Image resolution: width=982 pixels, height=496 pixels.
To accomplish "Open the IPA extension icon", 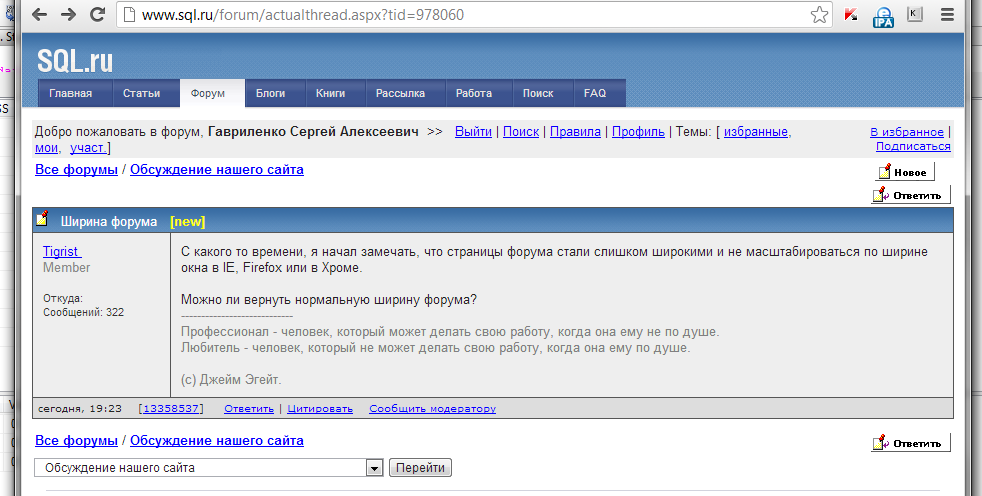I will click(883, 15).
